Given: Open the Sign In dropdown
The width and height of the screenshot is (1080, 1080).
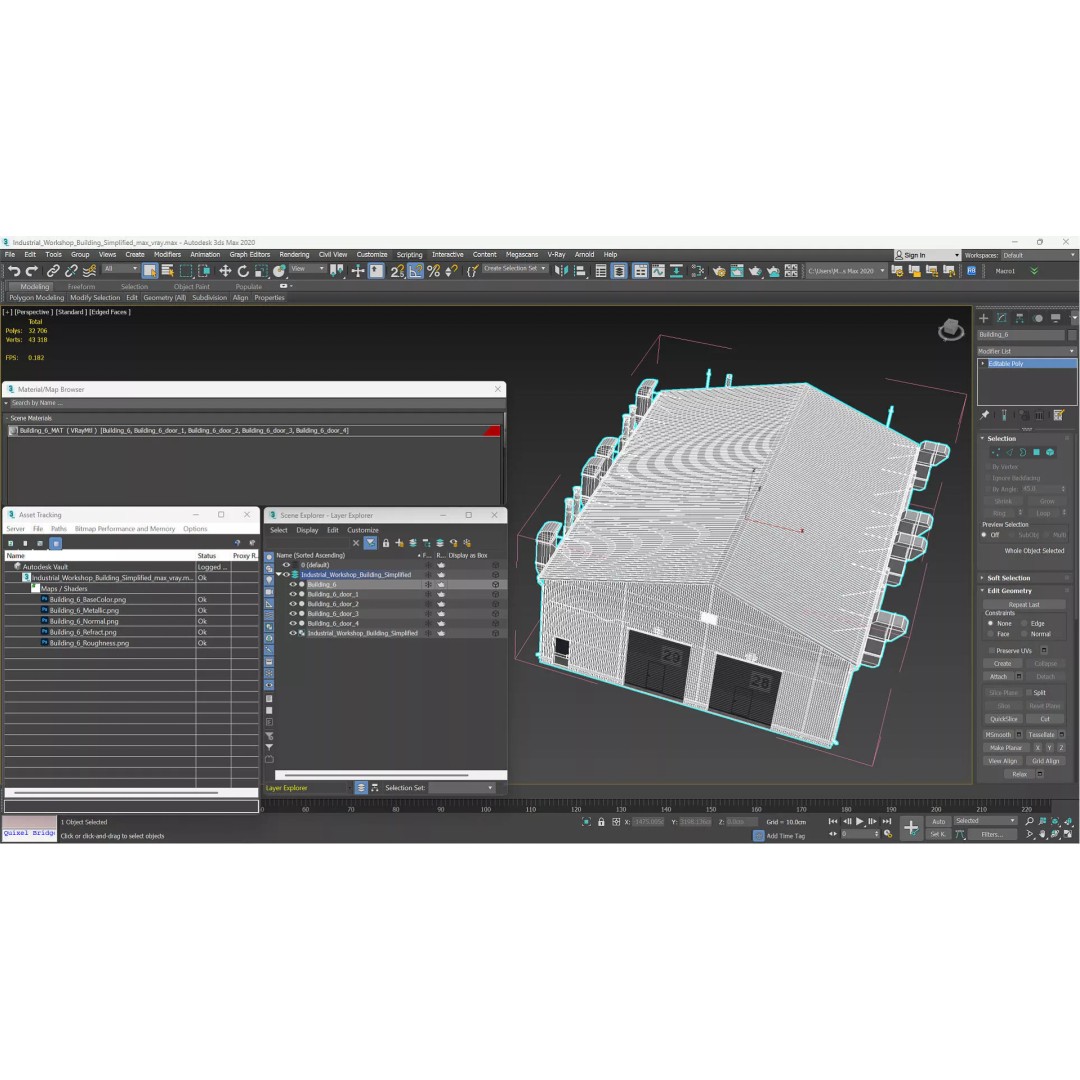Looking at the screenshot, I should (927, 256).
